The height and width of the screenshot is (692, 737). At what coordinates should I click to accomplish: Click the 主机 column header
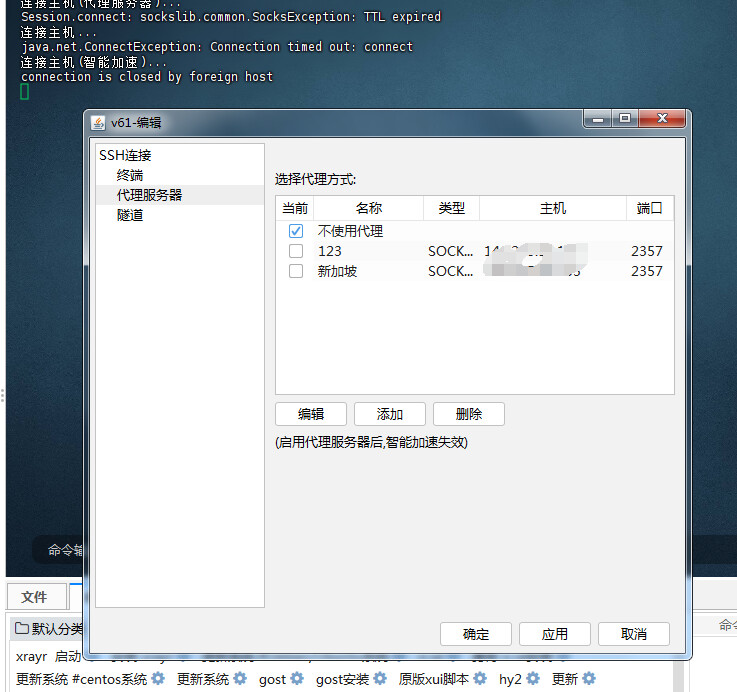553,208
